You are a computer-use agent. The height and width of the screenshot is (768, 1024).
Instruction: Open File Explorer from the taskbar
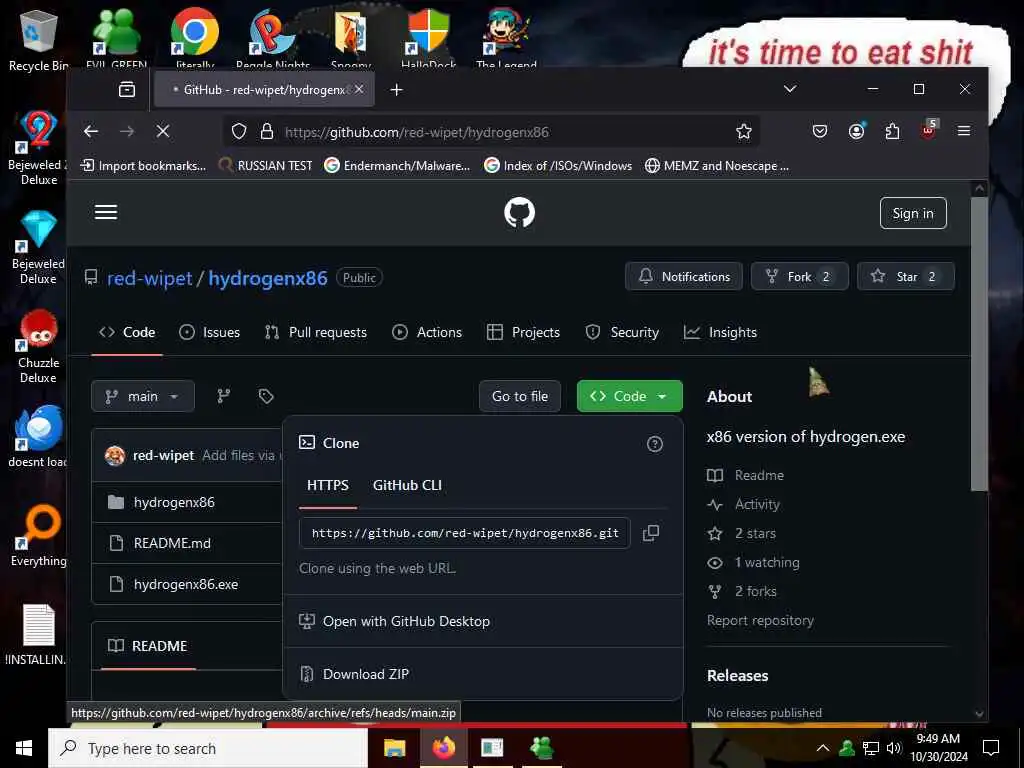coord(394,748)
